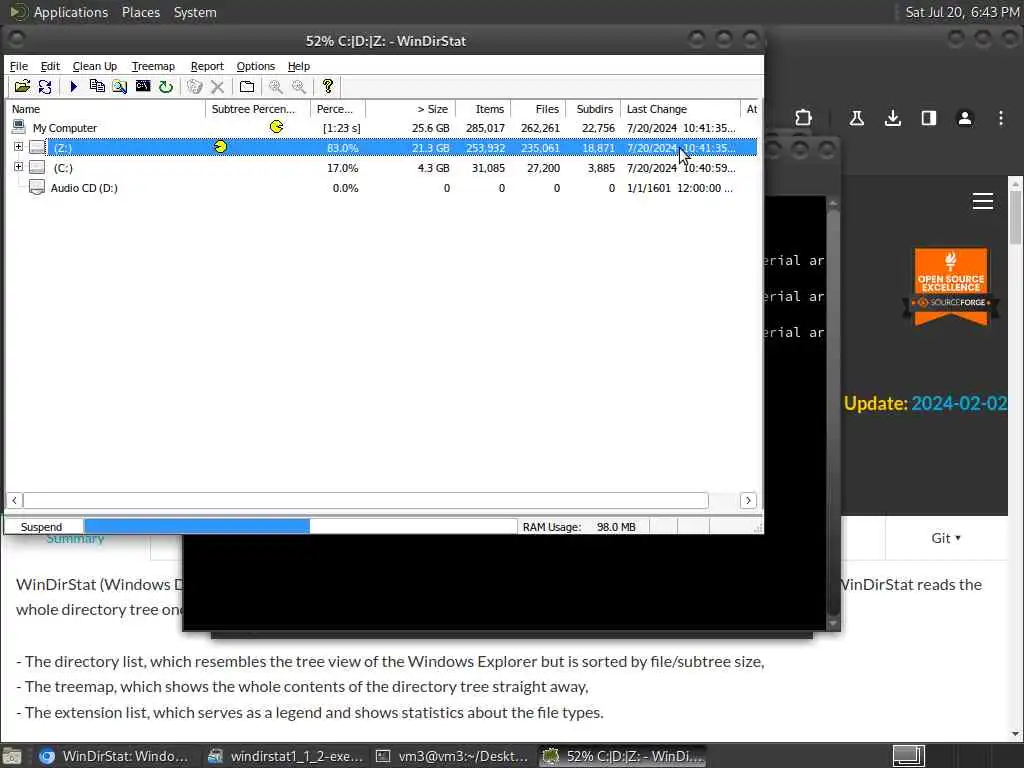Click the yellow Help question mark icon
Image resolution: width=1024 pixels, height=768 pixels.
328,86
